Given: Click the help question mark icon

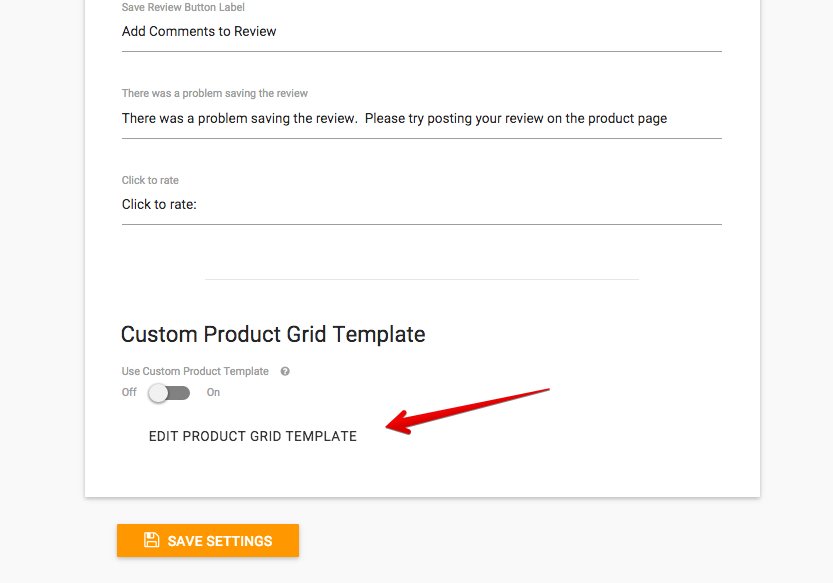Looking at the screenshot, I should coord(285,371).
